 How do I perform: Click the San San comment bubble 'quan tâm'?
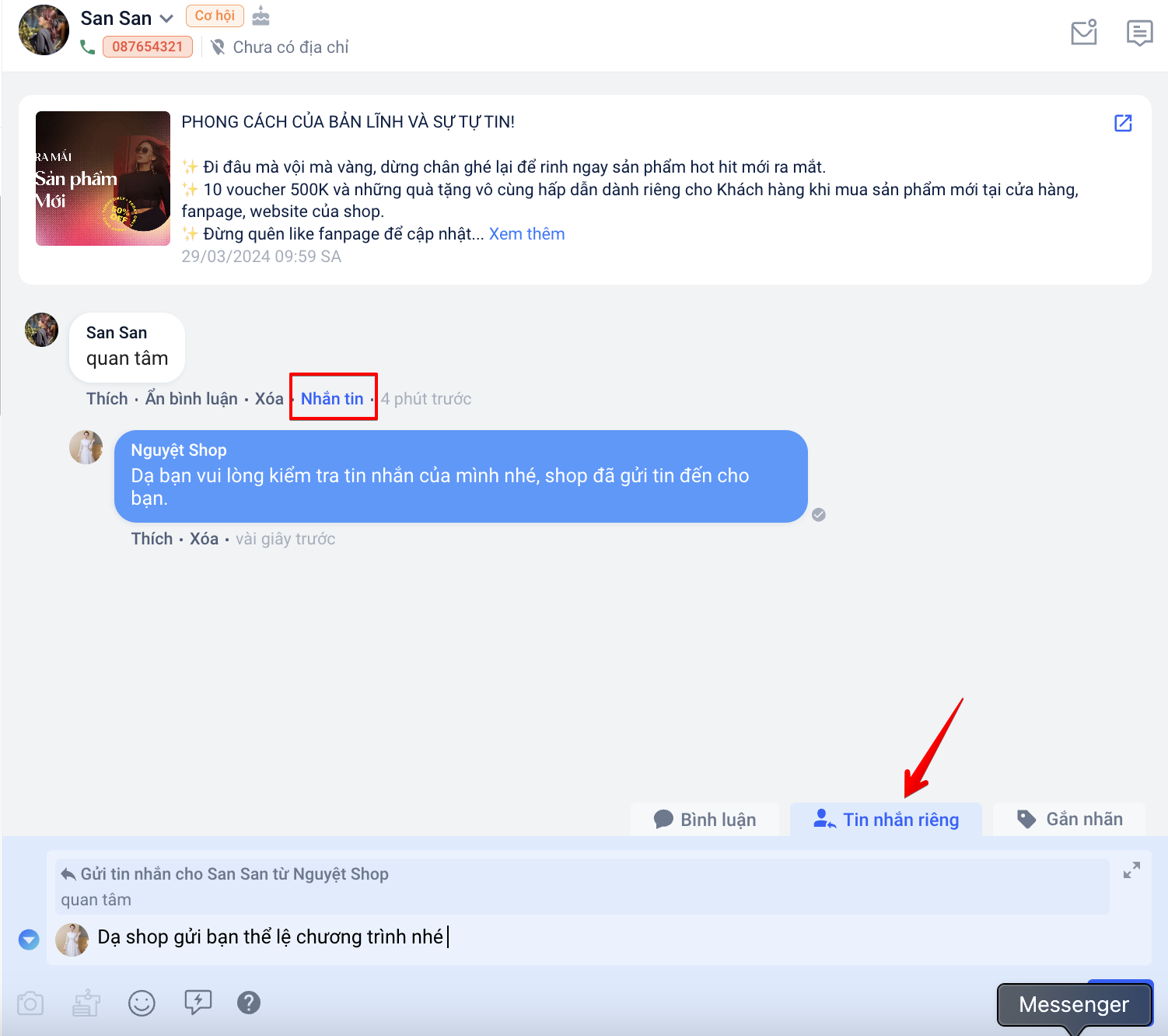pyautogui.click(x=128, y=347)
